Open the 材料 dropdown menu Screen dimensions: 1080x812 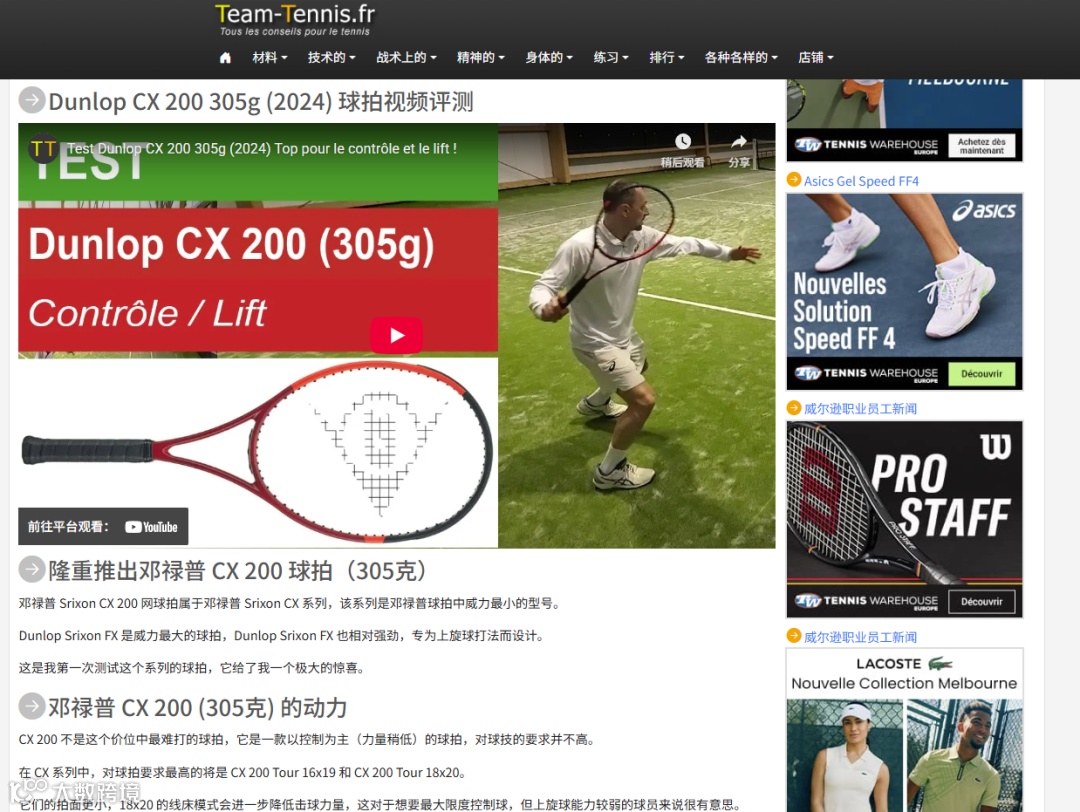269,58
